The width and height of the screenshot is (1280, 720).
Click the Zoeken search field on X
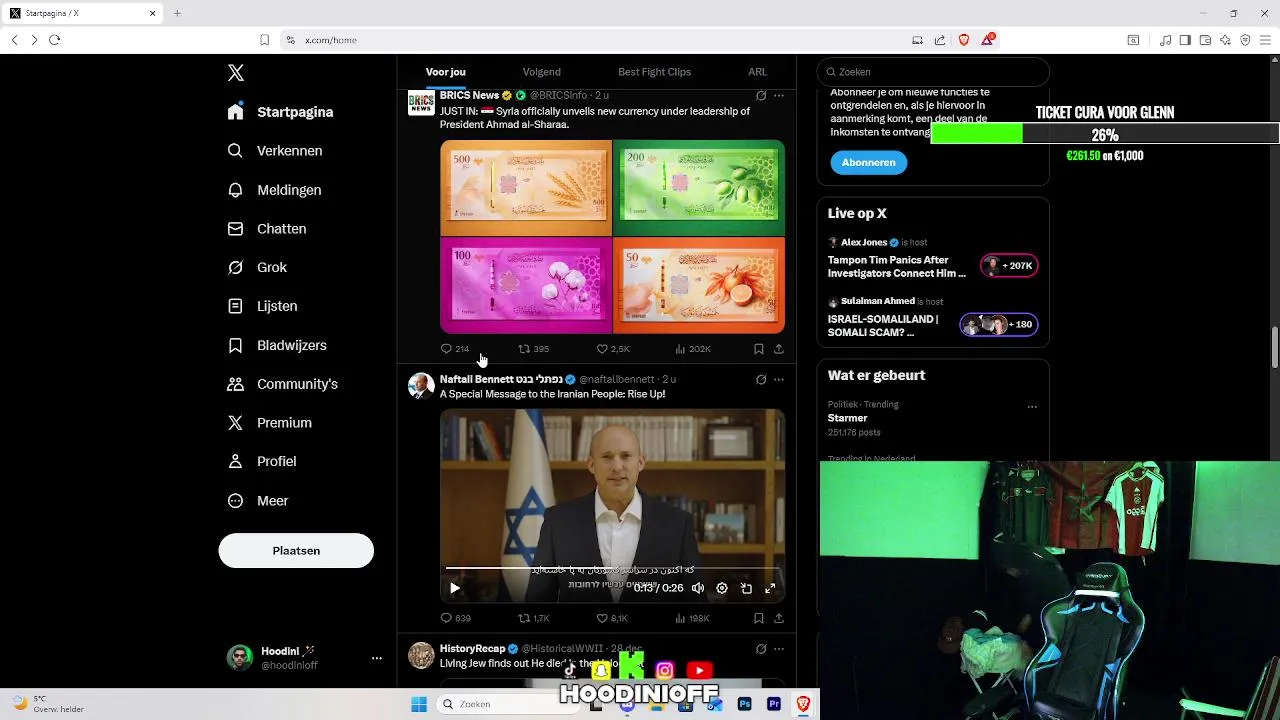point(933,72)
